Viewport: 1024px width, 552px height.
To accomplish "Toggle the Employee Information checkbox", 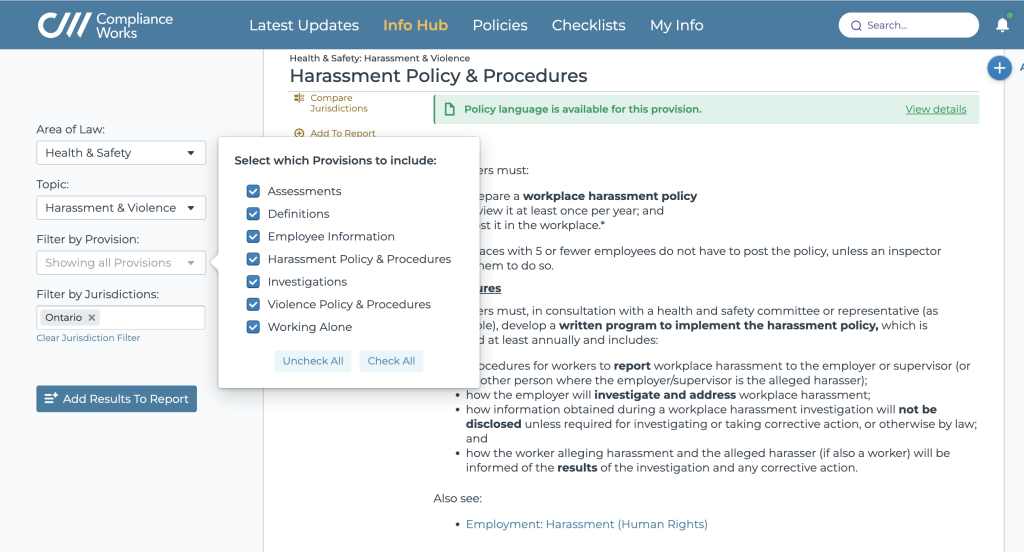I will (253, 236).
